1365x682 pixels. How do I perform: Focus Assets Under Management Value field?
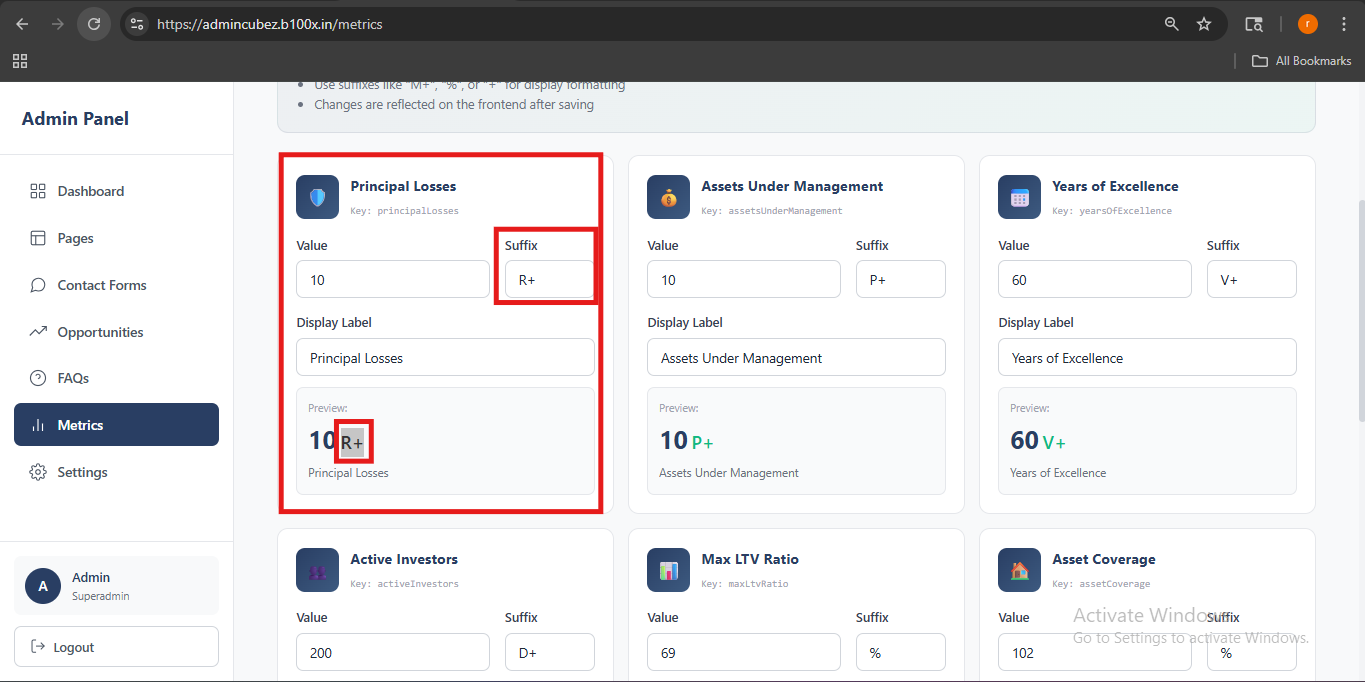pyautogui.click(x=744, y=279)
